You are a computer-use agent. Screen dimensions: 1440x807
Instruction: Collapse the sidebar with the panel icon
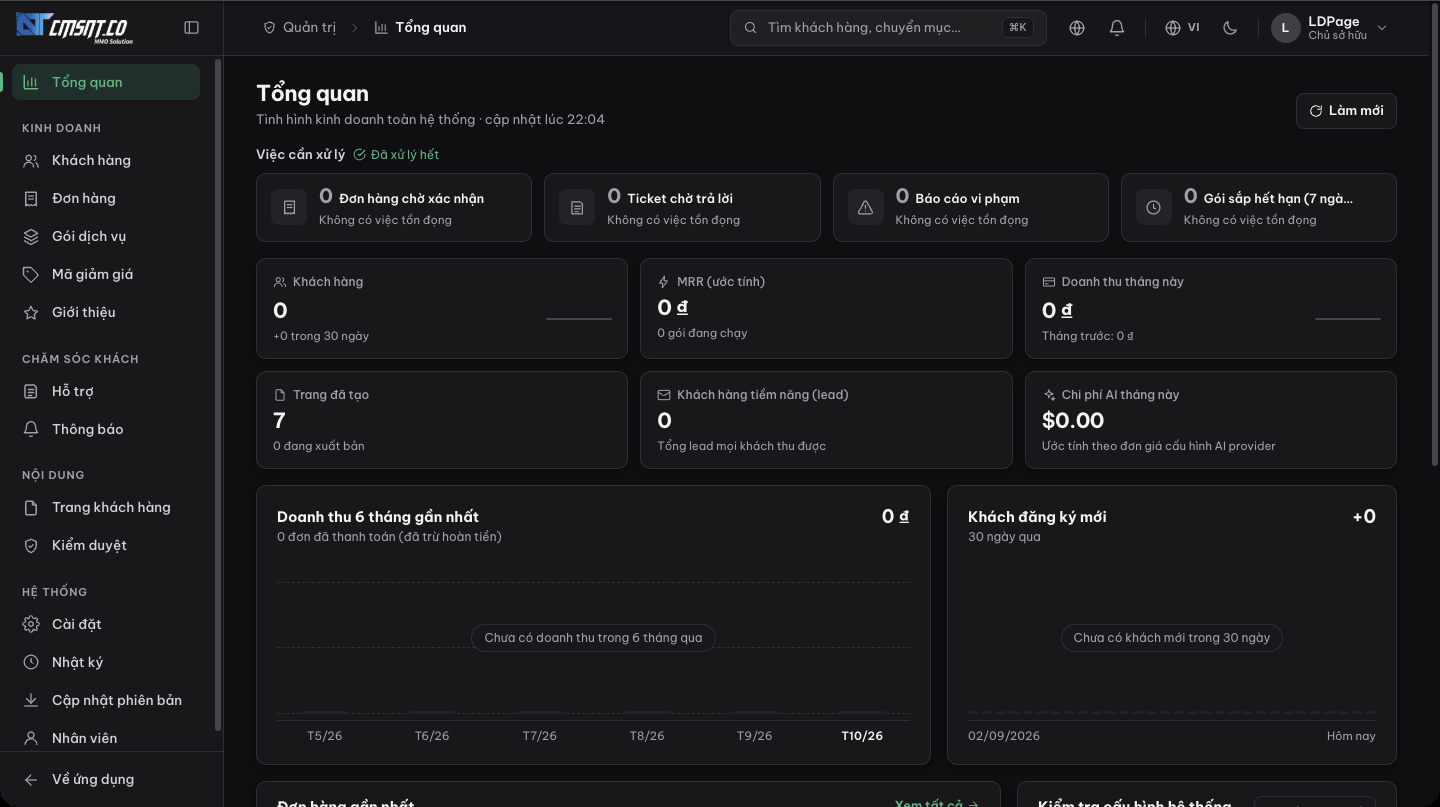tap(192, 28)
